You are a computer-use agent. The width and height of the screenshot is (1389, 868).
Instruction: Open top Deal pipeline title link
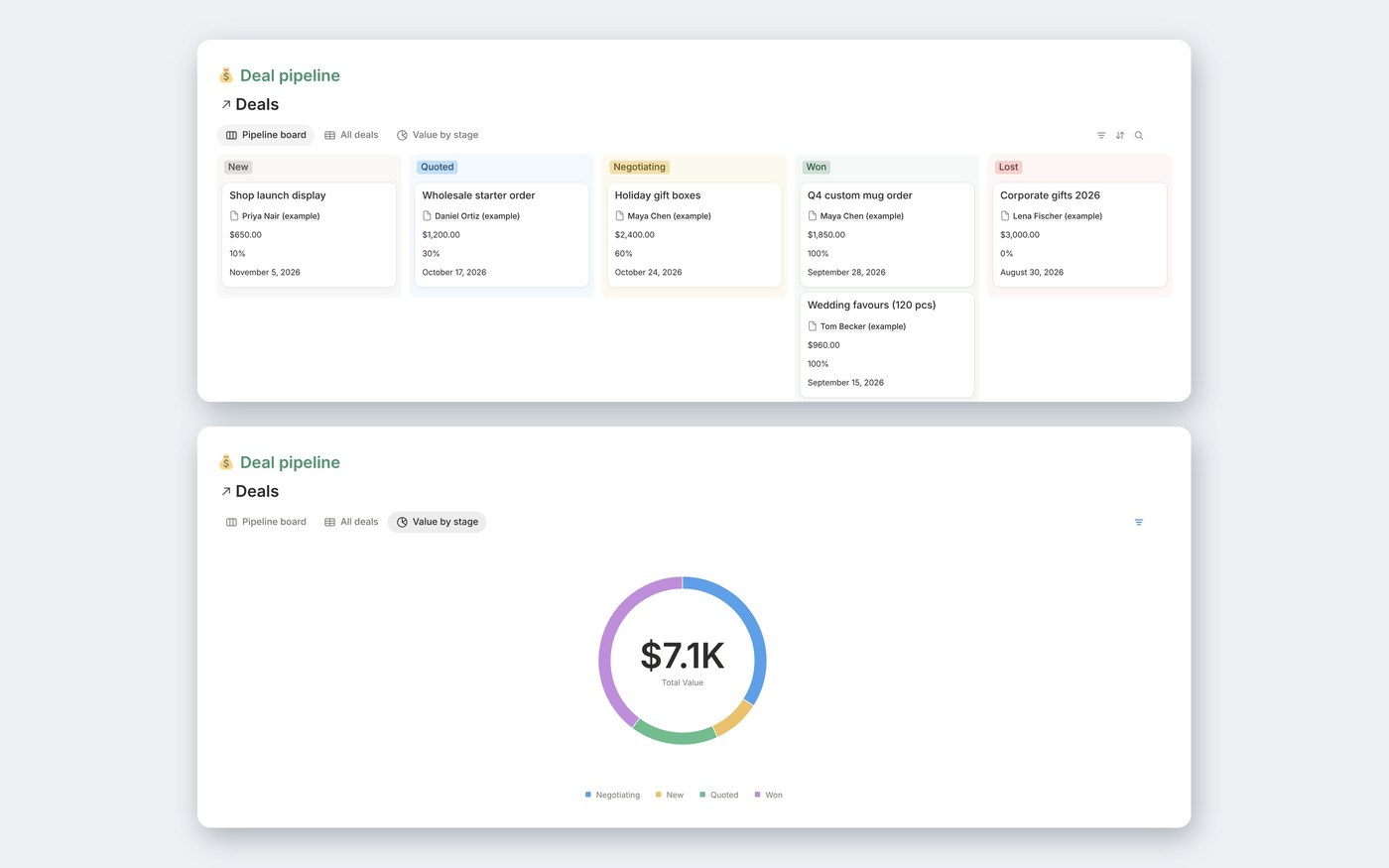(x=290, y=75)
